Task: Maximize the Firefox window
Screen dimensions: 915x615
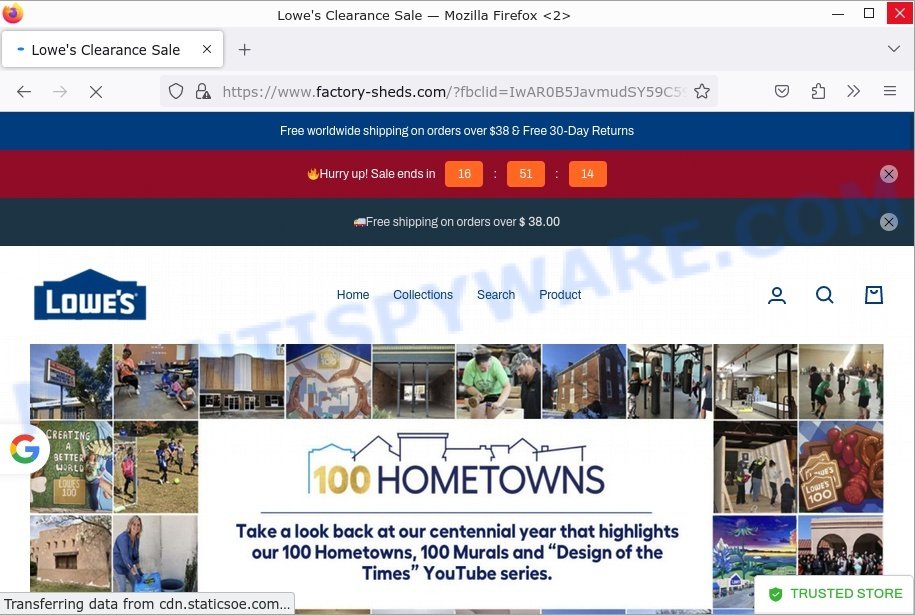Action: [x=868, y=13]
